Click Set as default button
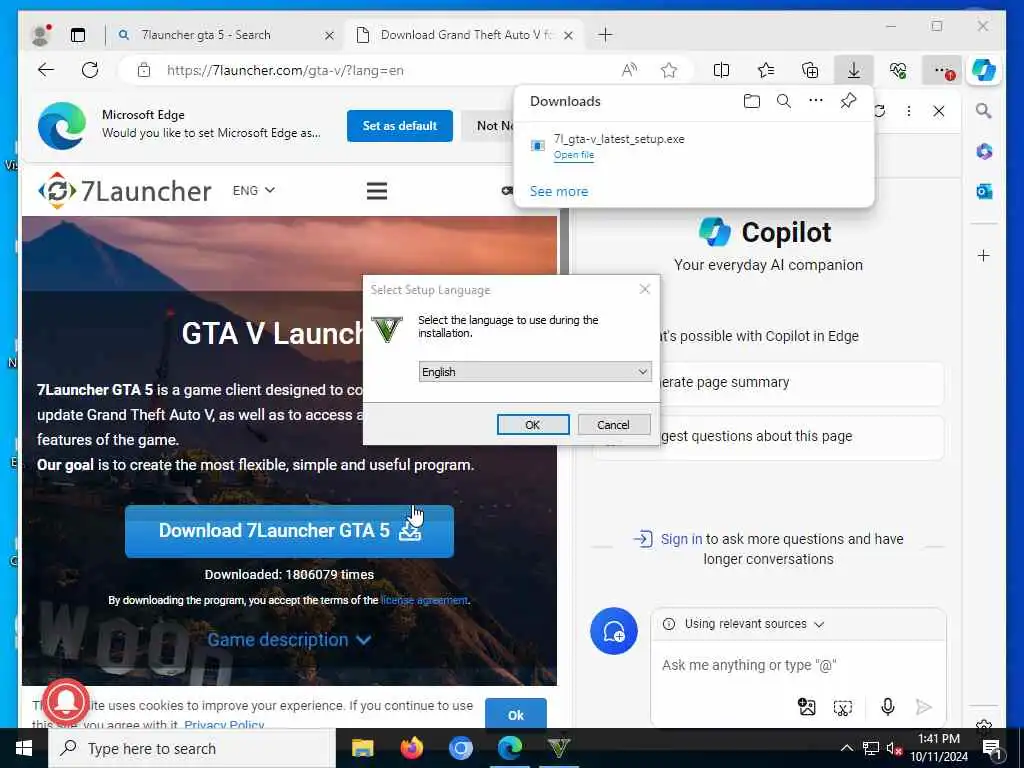 (x=400, y=125)
